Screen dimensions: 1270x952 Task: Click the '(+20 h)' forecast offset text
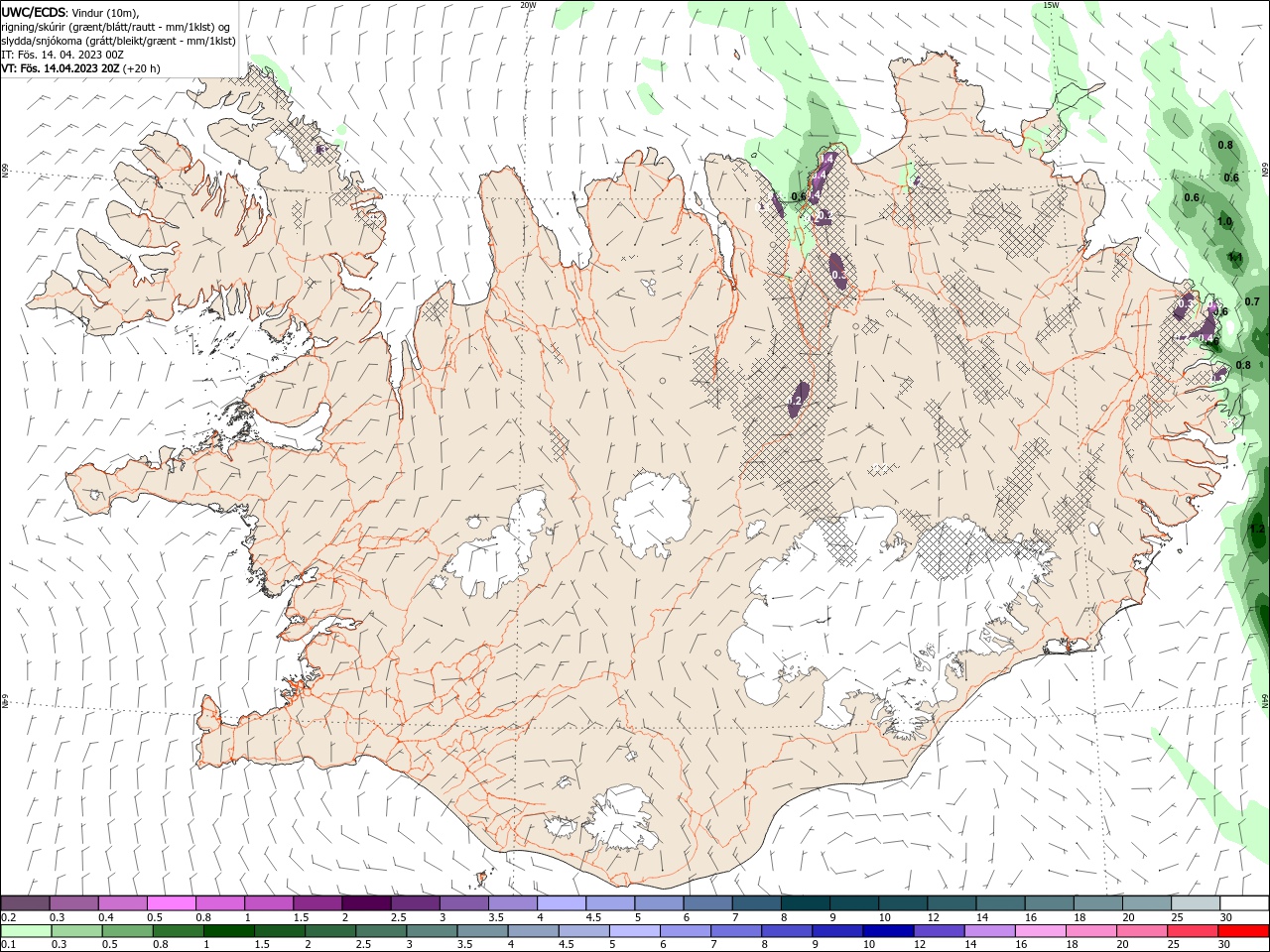pos(142,68)
